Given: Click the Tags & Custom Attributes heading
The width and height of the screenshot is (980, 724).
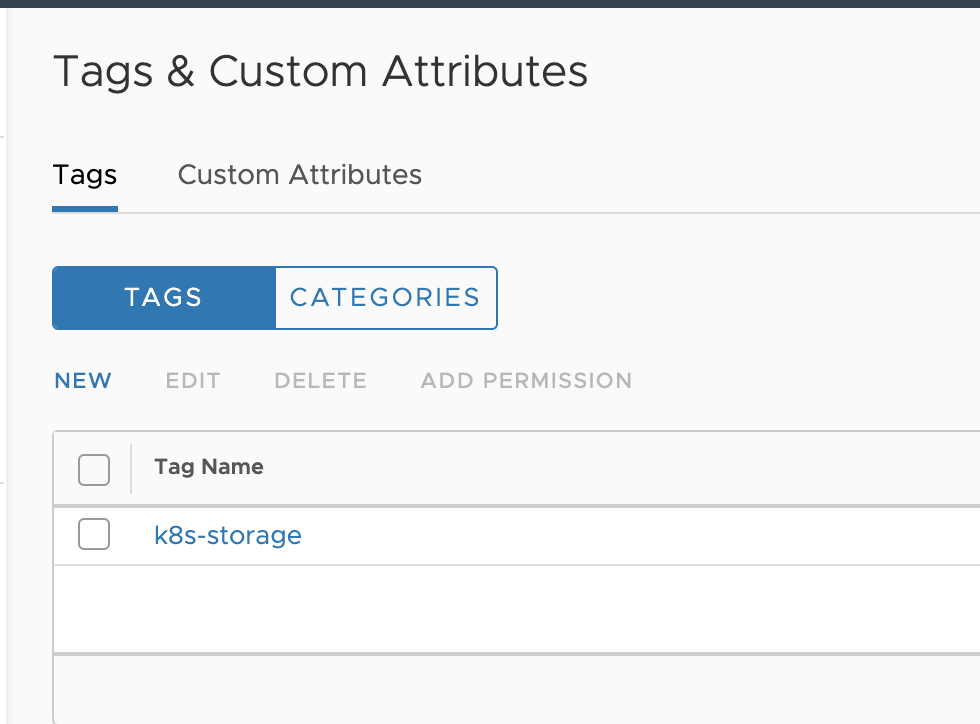Looking at the screenshot, I should point(320,72).
